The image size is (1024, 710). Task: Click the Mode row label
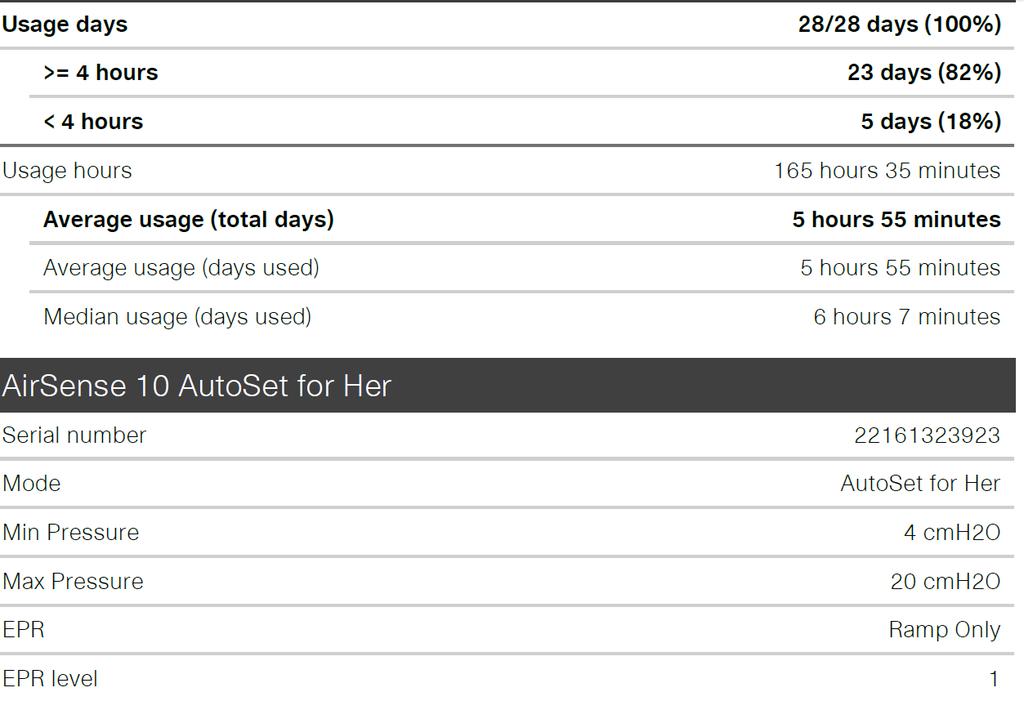click(x=31, y=483)
